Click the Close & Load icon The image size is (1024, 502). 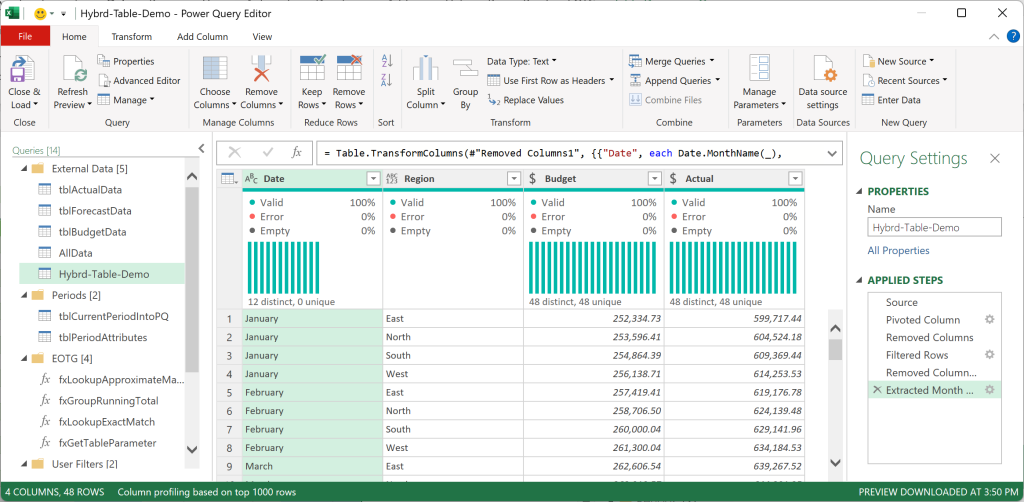coord(24,69)
